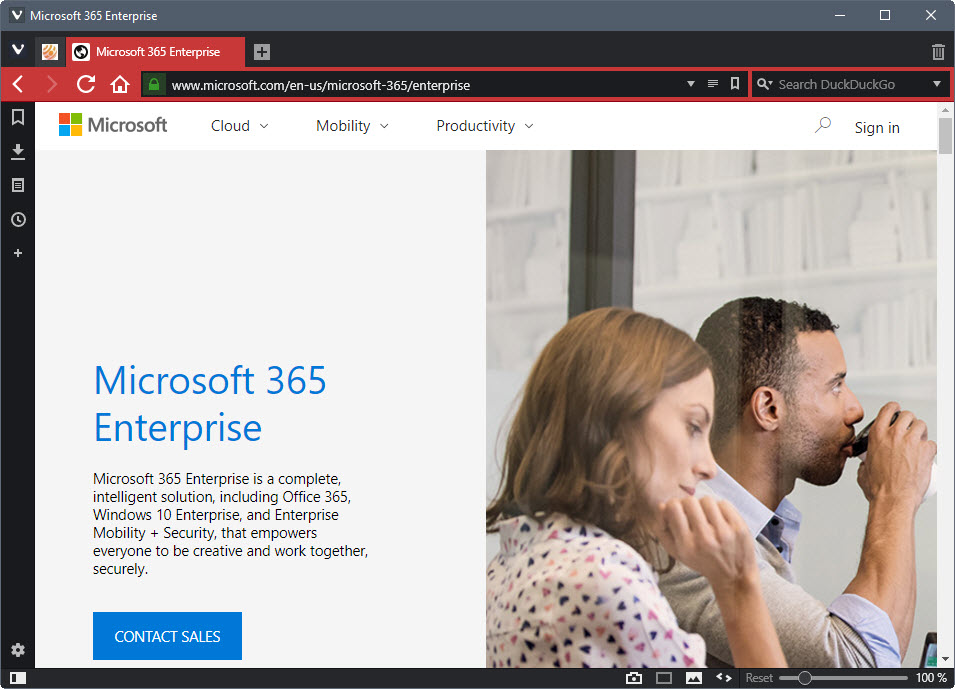This screenshot has width=955, height=689.
Task: Toggle tab tiling in status bar
Action: tap(664, 677)
